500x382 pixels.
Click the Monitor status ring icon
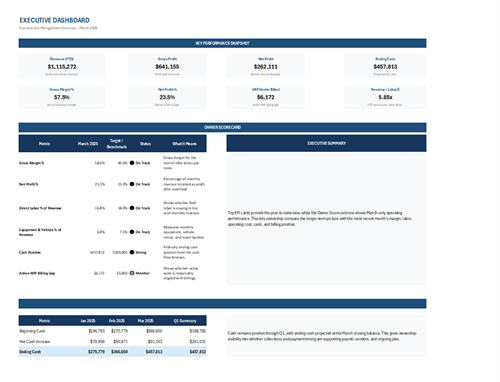(x=132, y=273)
